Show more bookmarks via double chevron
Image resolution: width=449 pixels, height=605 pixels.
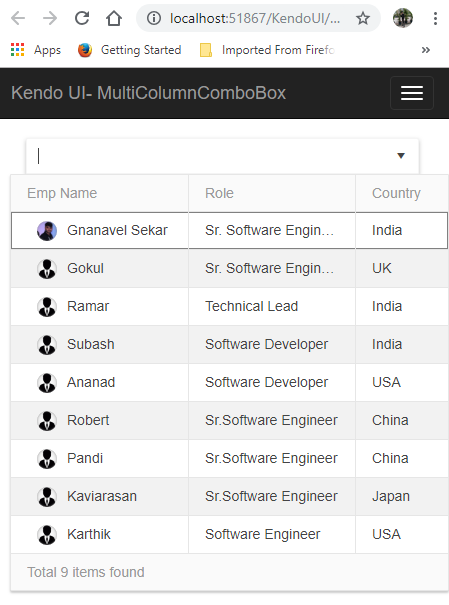click(425, 50)
